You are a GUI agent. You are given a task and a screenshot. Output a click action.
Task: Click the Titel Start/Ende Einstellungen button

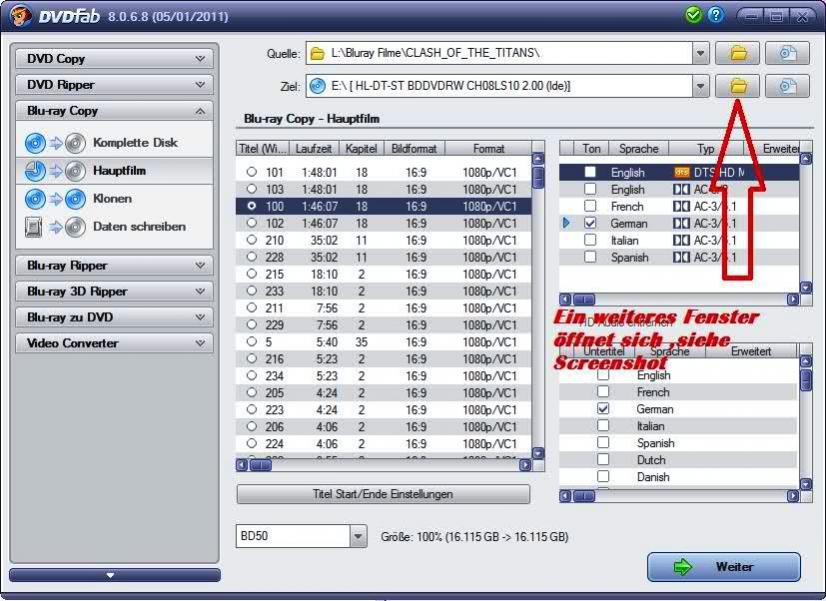[383, 494]
